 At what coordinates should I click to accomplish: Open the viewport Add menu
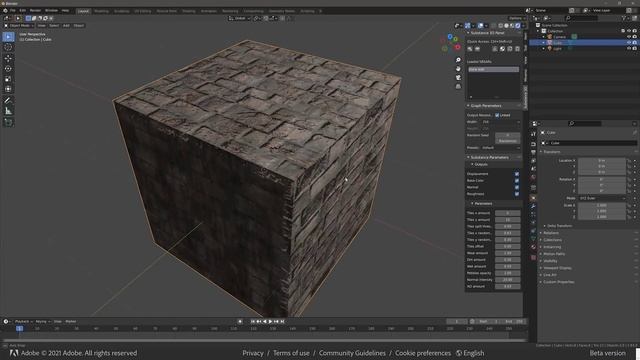pyautogui.click(x=66, y=25)
